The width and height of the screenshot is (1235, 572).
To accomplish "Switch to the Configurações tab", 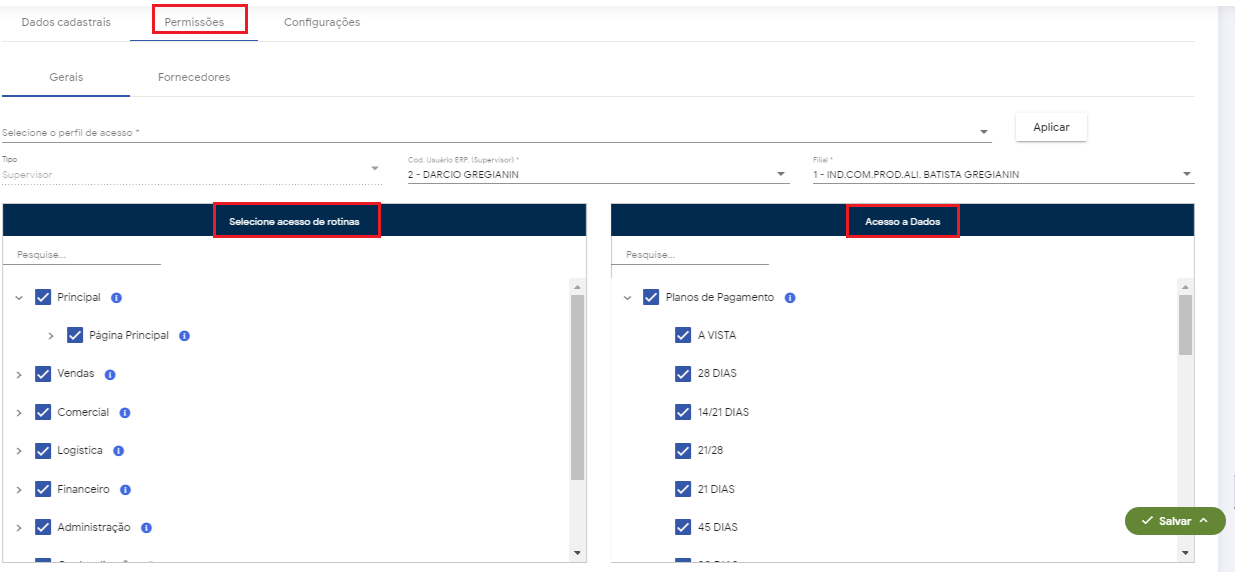I will coord(322,22).
